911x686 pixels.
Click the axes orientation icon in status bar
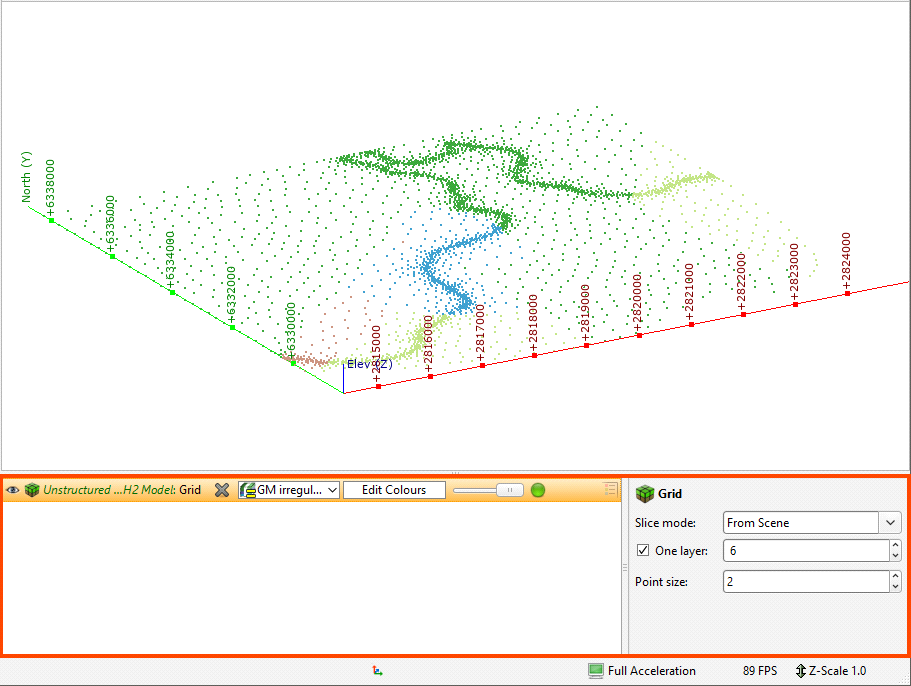click(x=376, y=671)
